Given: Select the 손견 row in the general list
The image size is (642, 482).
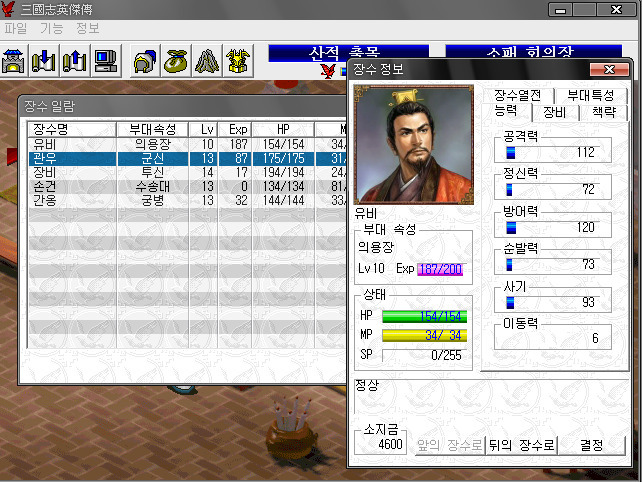Looking at the screenshot, I should [188, 186].
